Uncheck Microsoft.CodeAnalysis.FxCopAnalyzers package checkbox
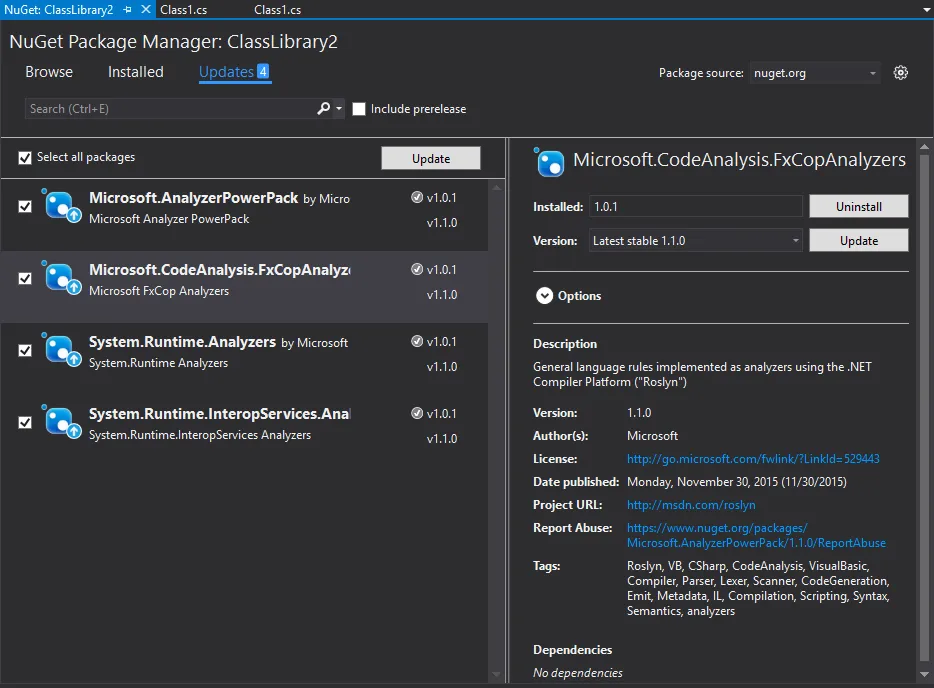 click(x=25, y=279)
